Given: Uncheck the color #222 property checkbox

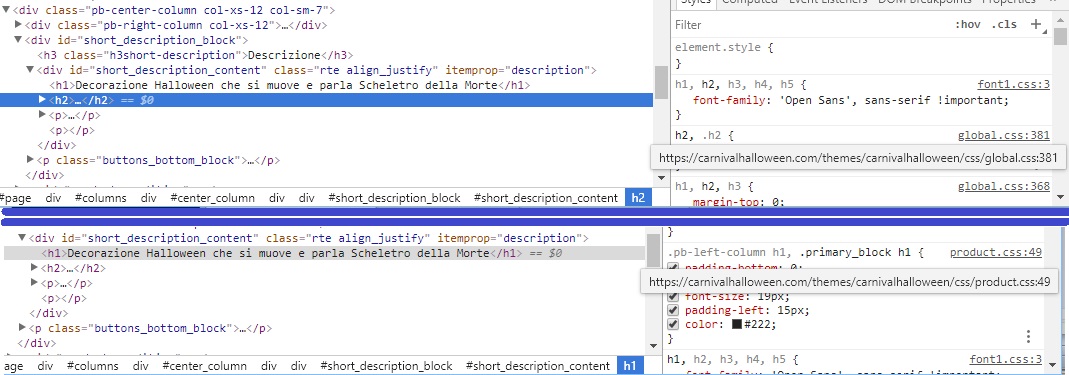Looking at the screenshot, I should (x=674, y=325).
